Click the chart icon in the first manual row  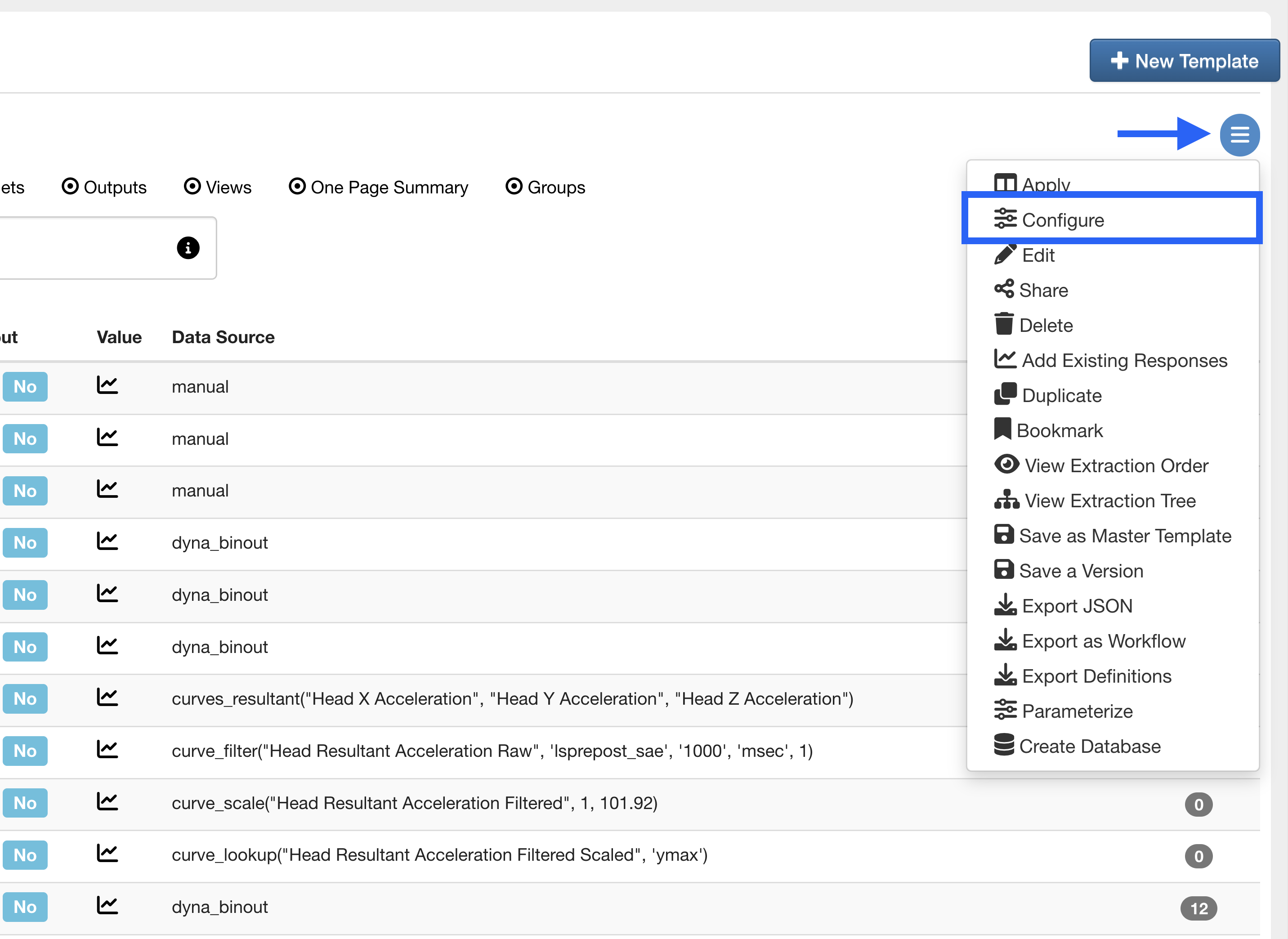pyautogui.click(x=107, y=385)
